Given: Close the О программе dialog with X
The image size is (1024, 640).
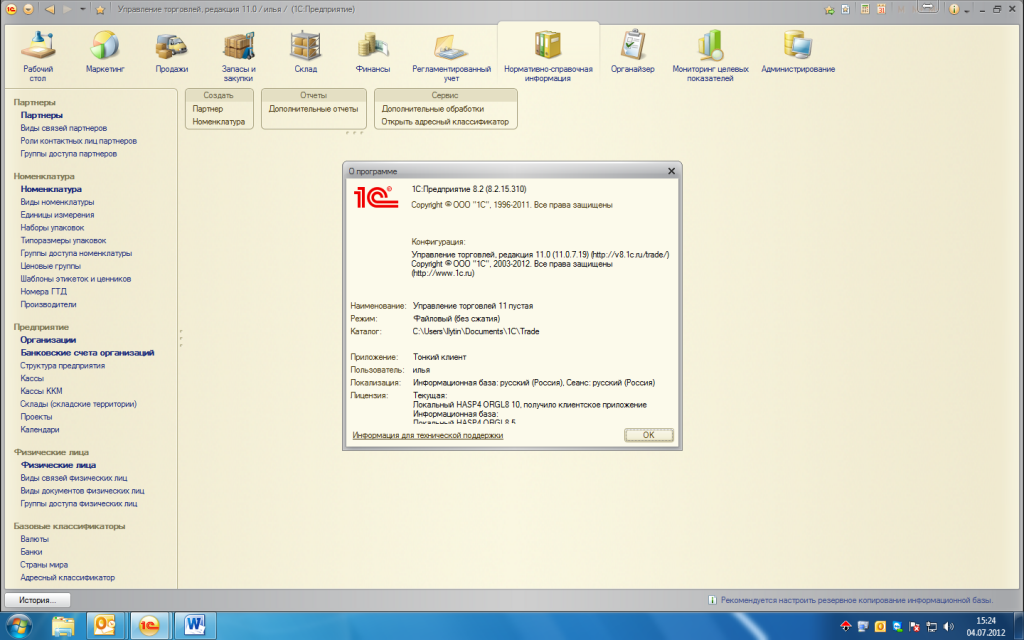Looking at the screenshot, I should point(671,171).
